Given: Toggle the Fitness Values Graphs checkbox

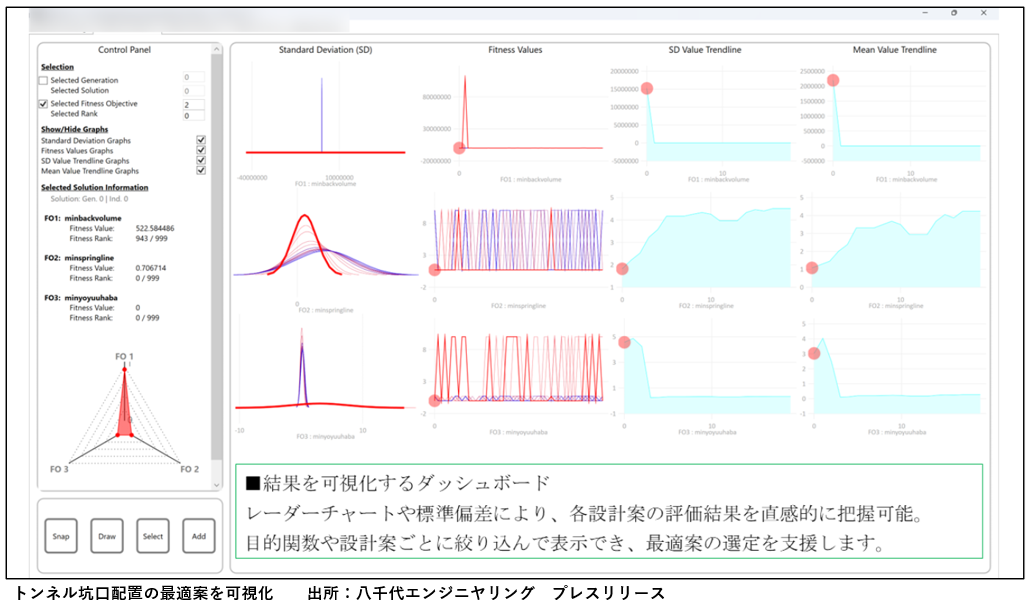Looking at the screenshot, I should (x=201, y=151).
